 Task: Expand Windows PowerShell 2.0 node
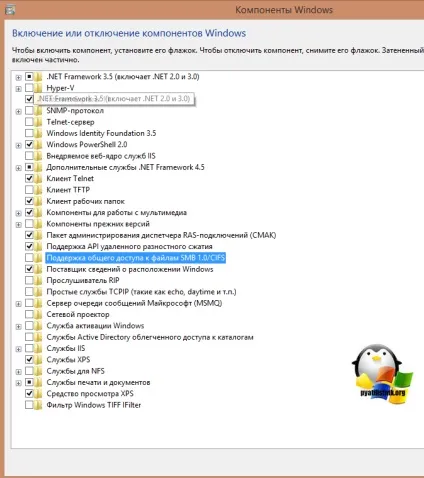pyautogui.click(x=18, y=145)
